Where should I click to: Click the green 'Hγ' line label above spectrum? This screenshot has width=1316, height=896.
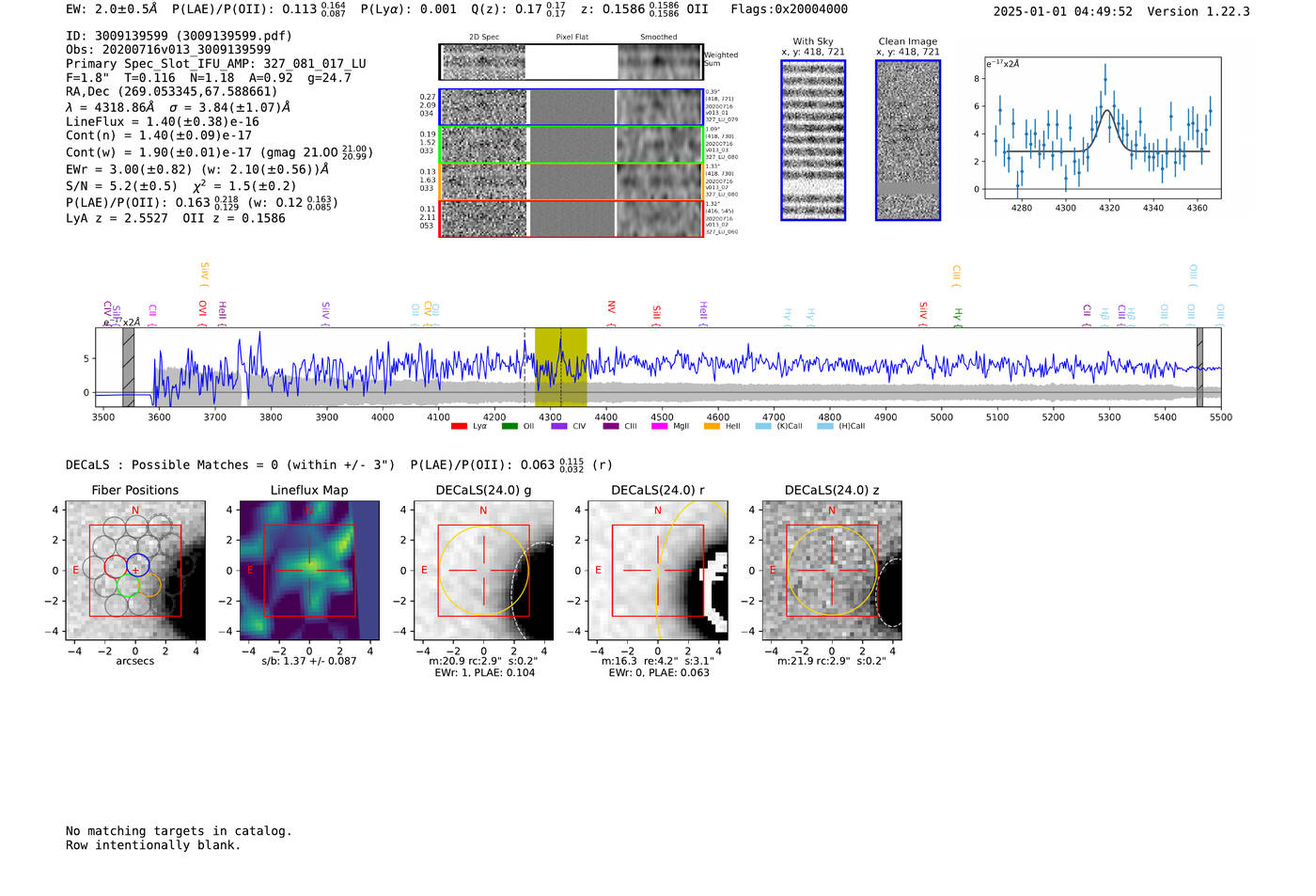[958, 317]
